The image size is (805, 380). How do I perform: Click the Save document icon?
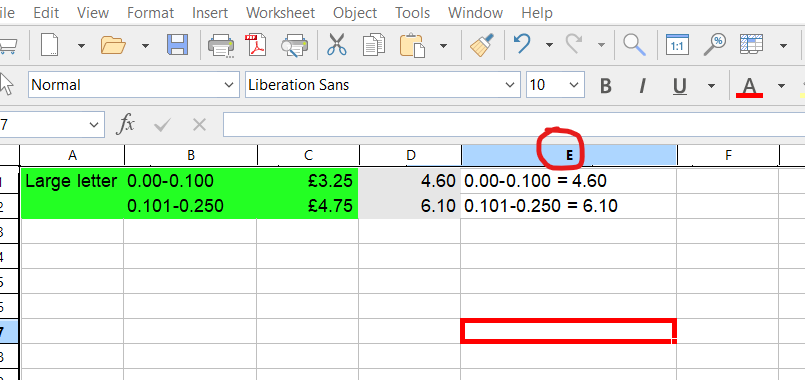(x=178, y=46)
